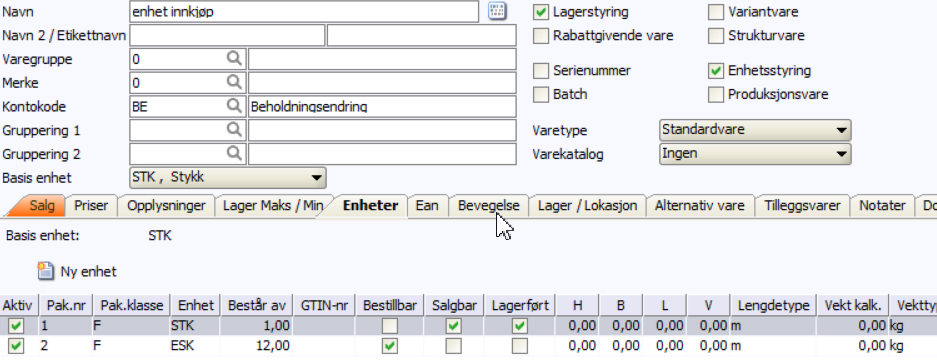Image resolution: width=937 pixels, height=363 pixels.
Task: Toggle Aktiv checkbox for STK row
Action: 16,326
